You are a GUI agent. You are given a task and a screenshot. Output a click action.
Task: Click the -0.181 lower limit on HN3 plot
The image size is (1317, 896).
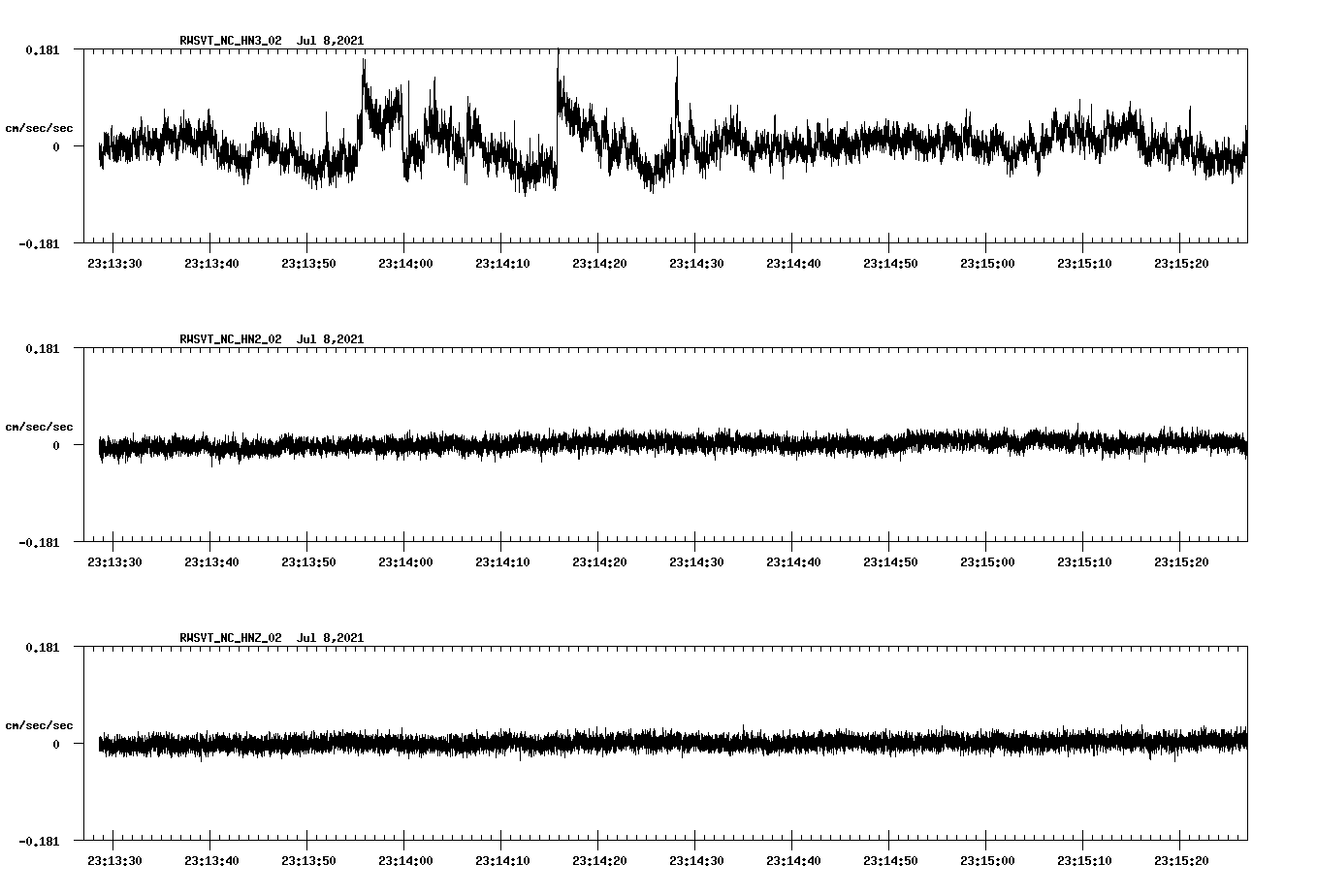point(39,244)
